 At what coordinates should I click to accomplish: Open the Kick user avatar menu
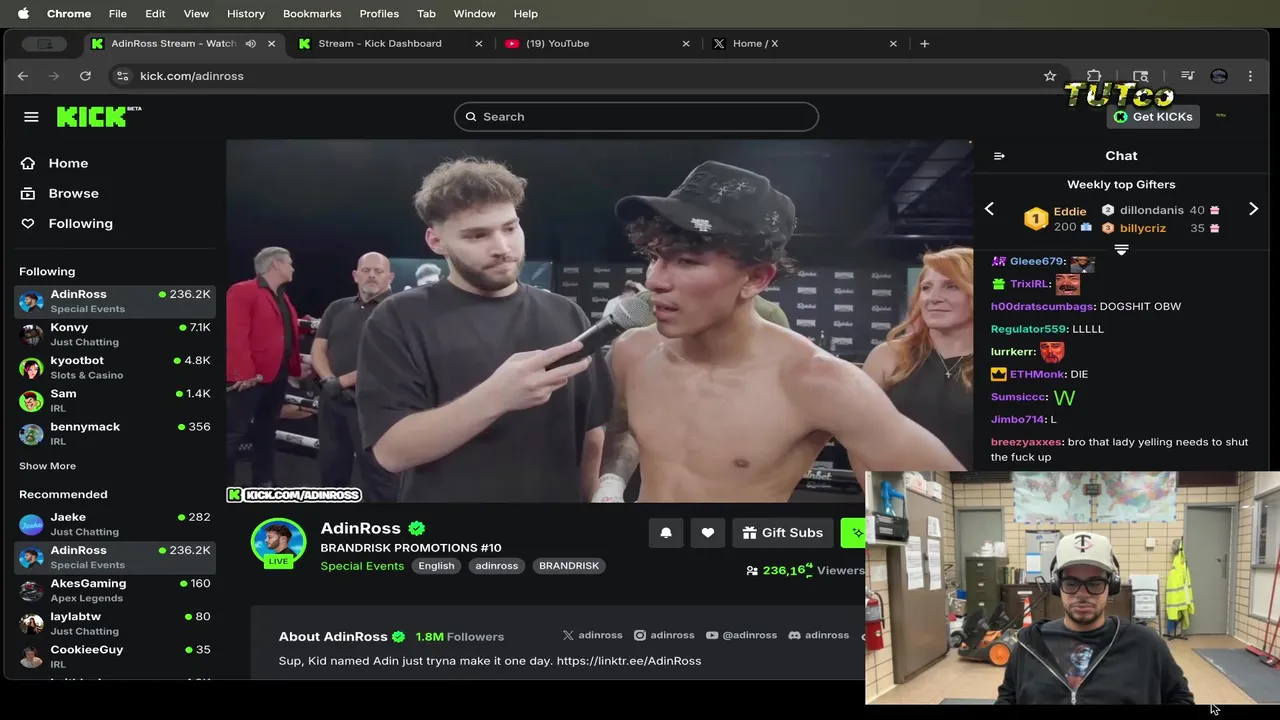tap(1220, 116)
